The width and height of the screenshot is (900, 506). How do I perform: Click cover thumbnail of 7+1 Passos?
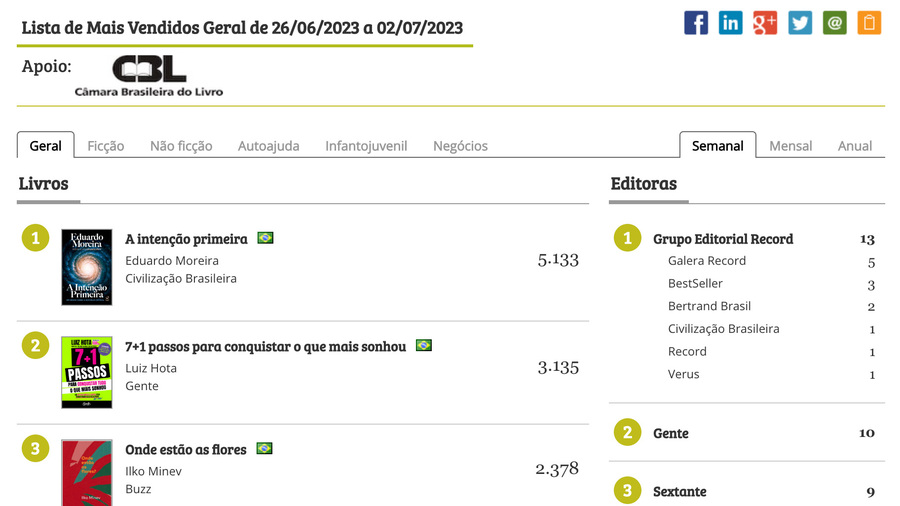[87, 372]
